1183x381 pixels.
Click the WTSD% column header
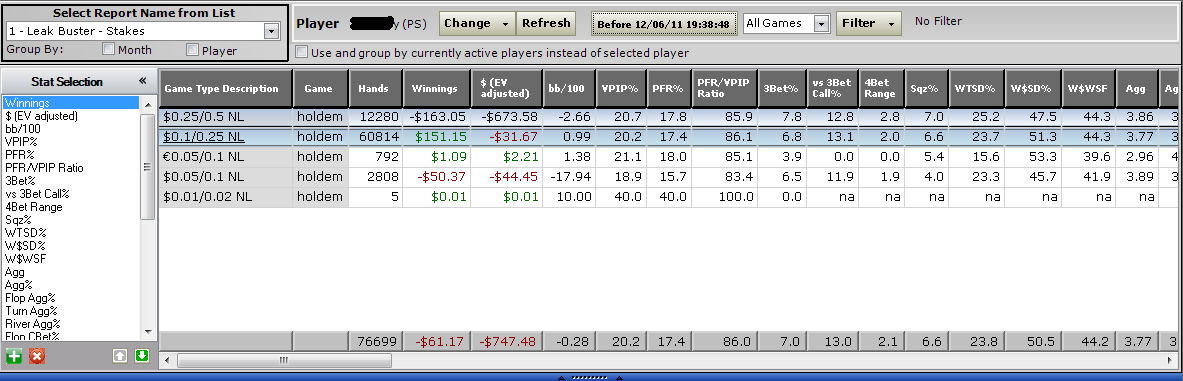click(977, 89)
